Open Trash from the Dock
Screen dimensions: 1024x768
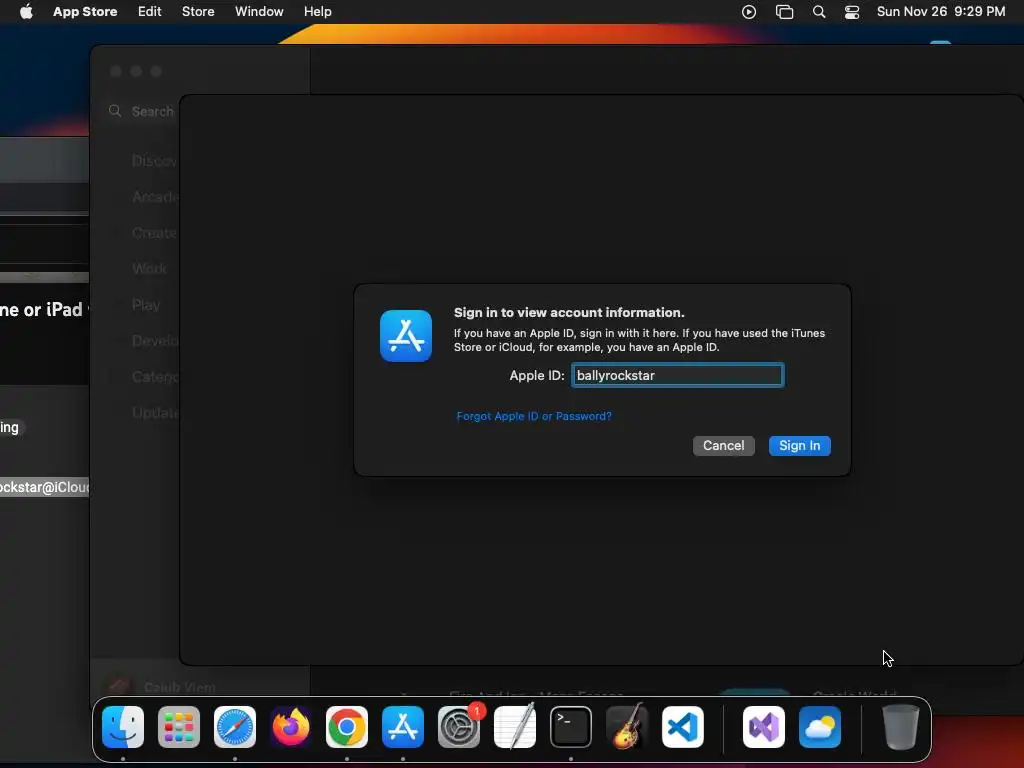[x=901, y=727]
